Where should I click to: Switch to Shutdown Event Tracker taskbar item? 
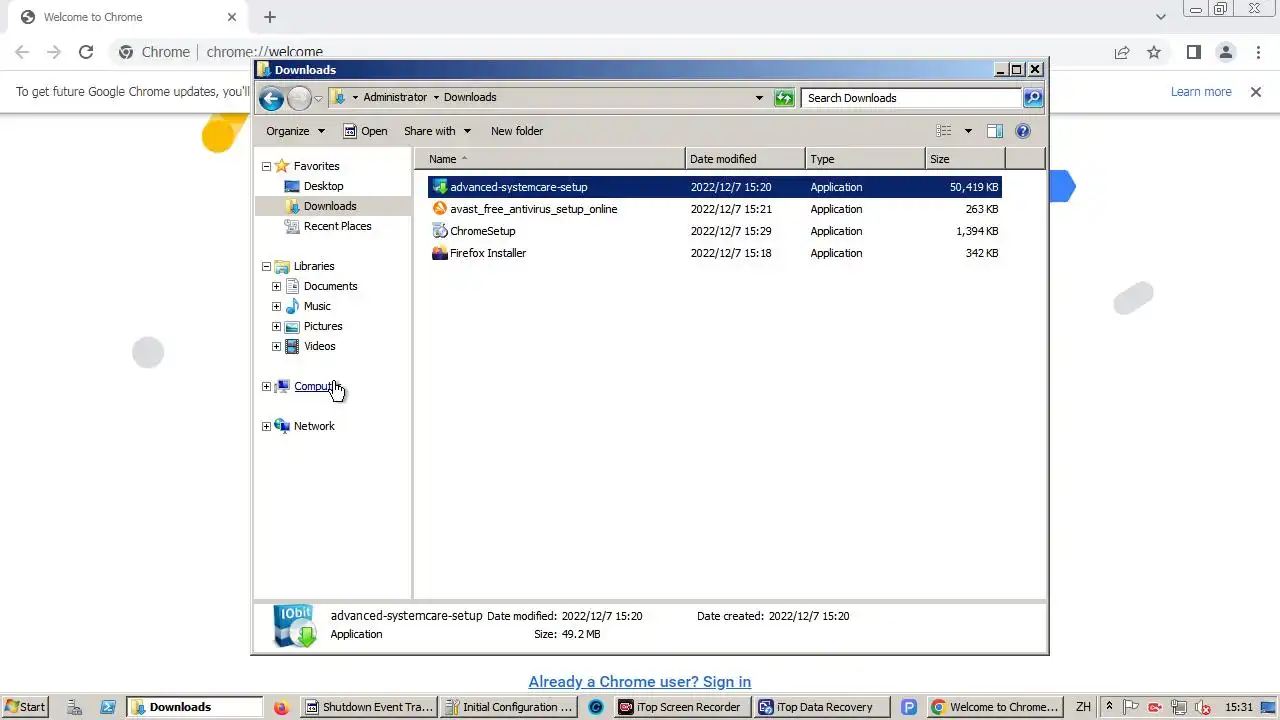click(x=369, y=707)
